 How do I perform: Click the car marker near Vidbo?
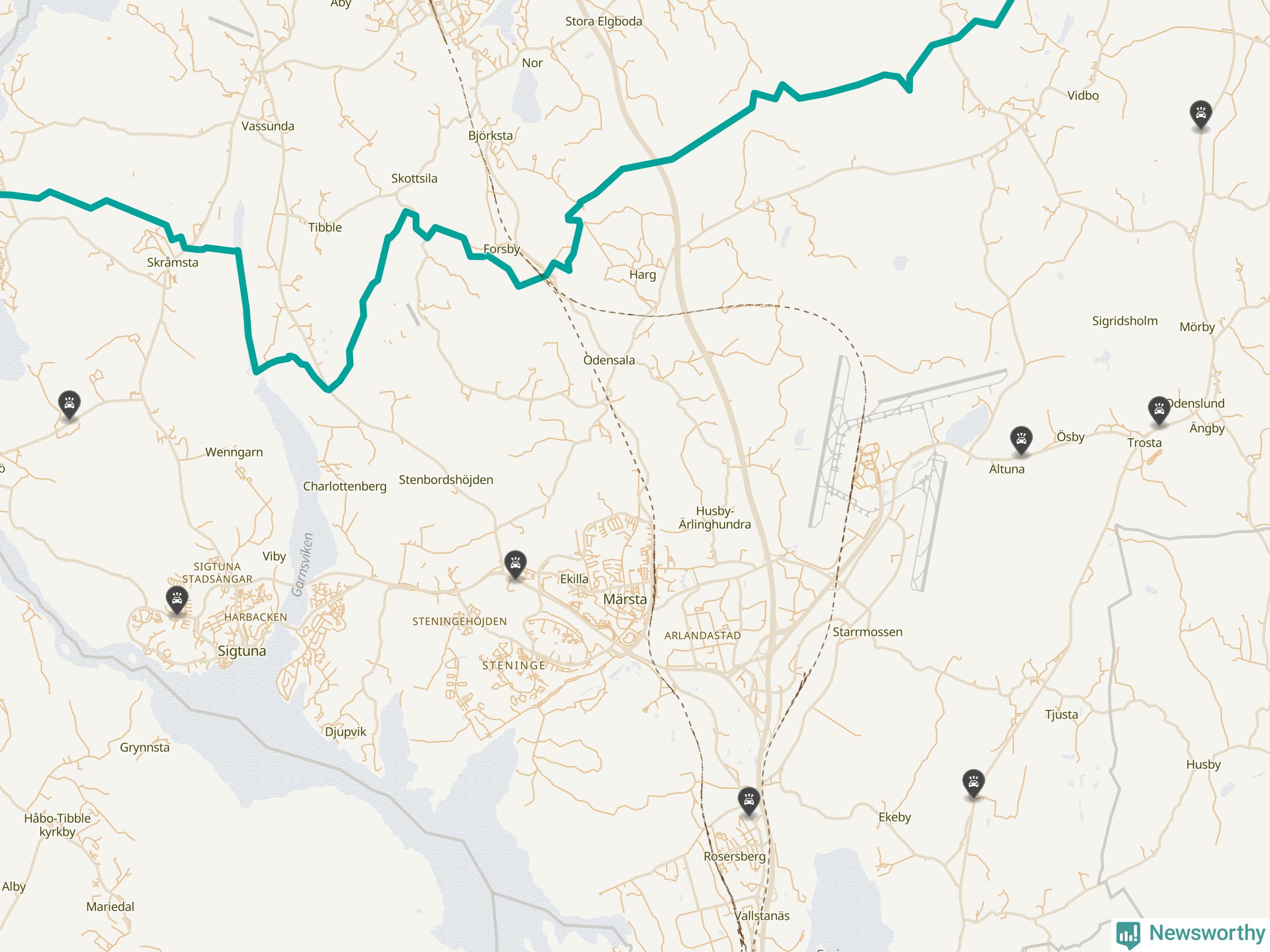(x=1201, y=115)
